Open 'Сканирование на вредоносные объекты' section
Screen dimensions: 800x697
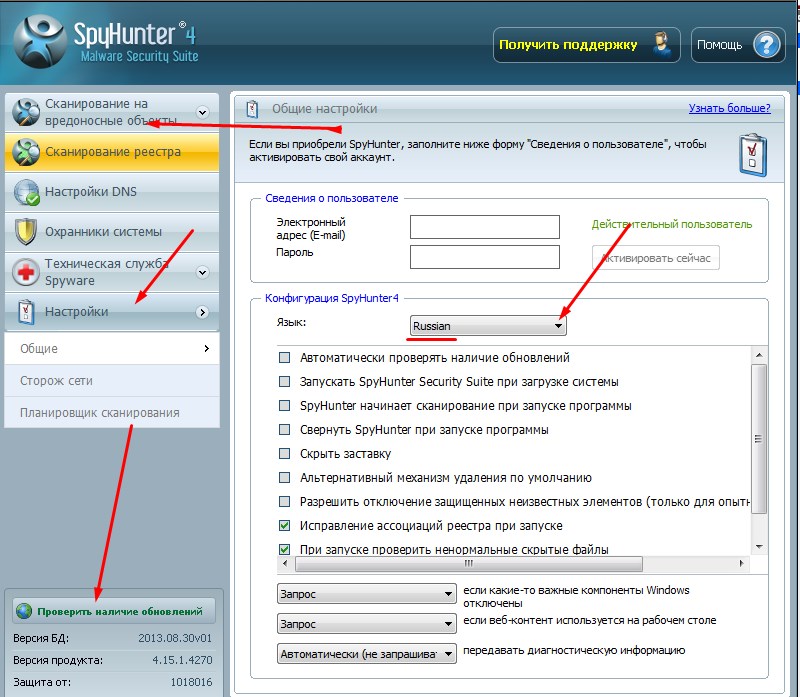tap(112, 112)
